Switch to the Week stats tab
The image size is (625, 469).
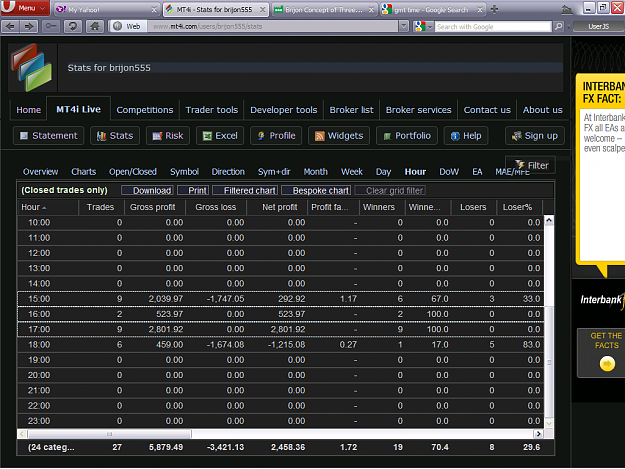click(x=352, y=172)
